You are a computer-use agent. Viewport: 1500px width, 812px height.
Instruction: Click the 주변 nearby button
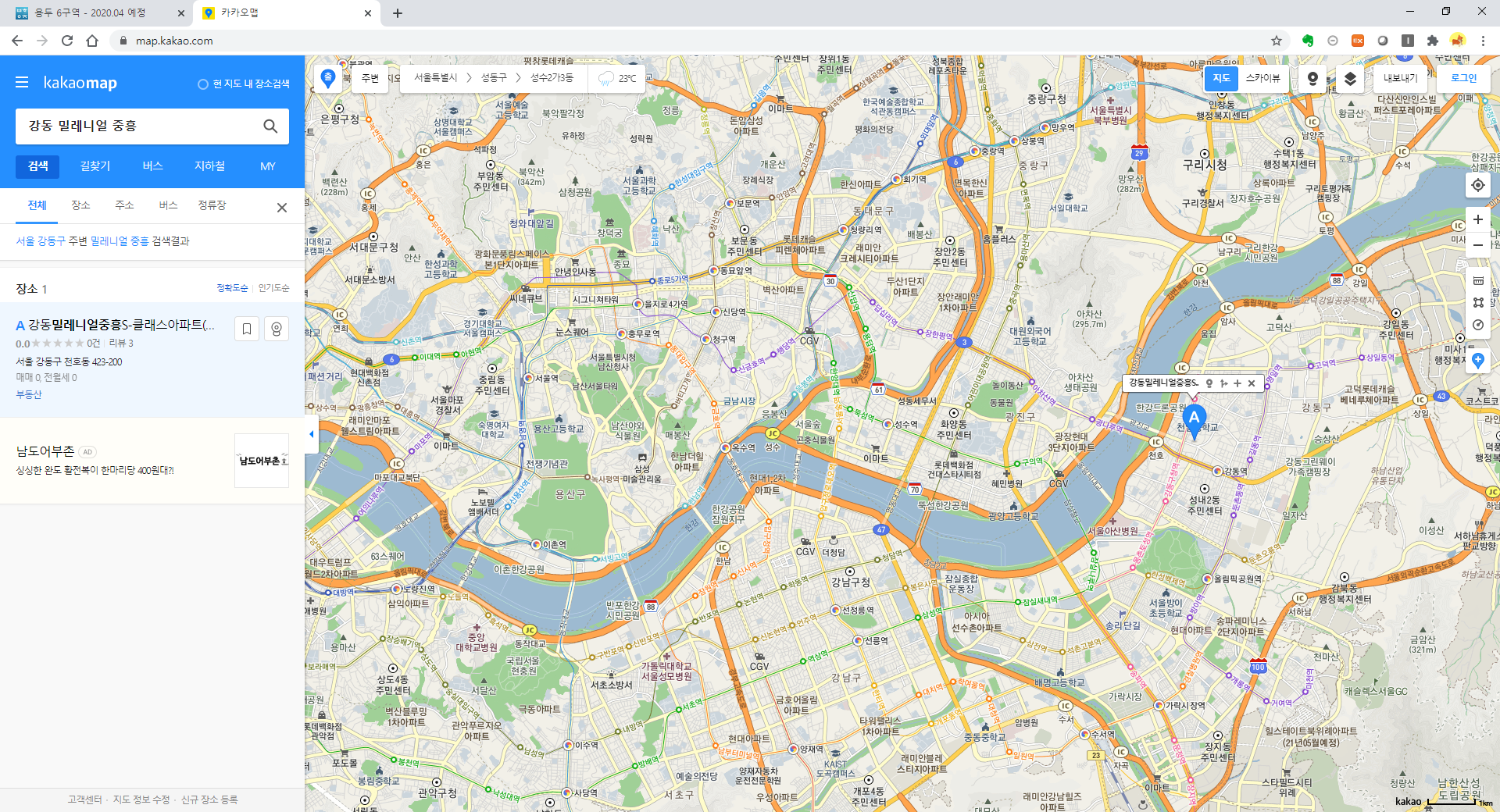coord(370,78)
